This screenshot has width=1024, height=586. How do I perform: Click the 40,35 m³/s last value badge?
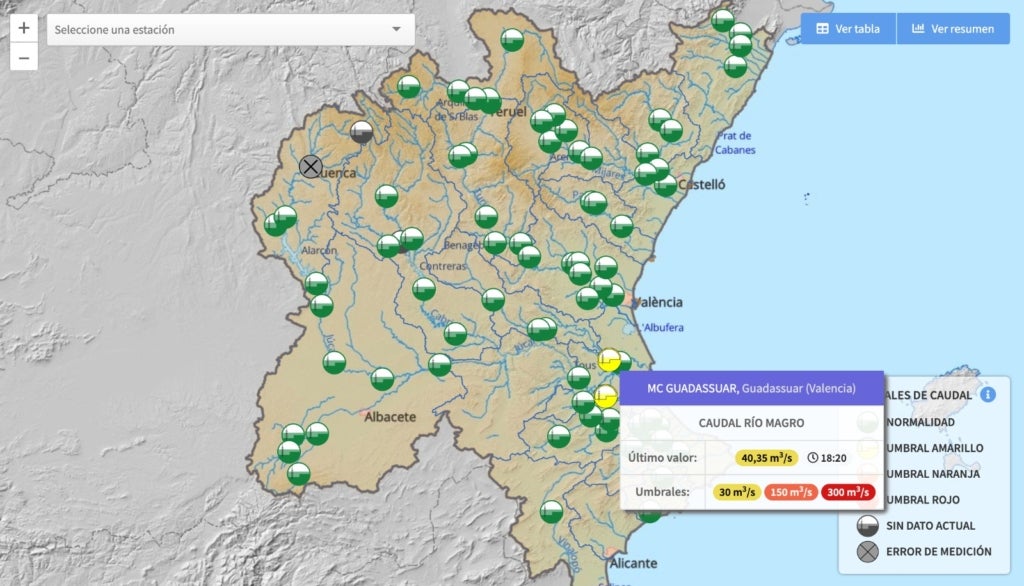(x=766, y=458)
